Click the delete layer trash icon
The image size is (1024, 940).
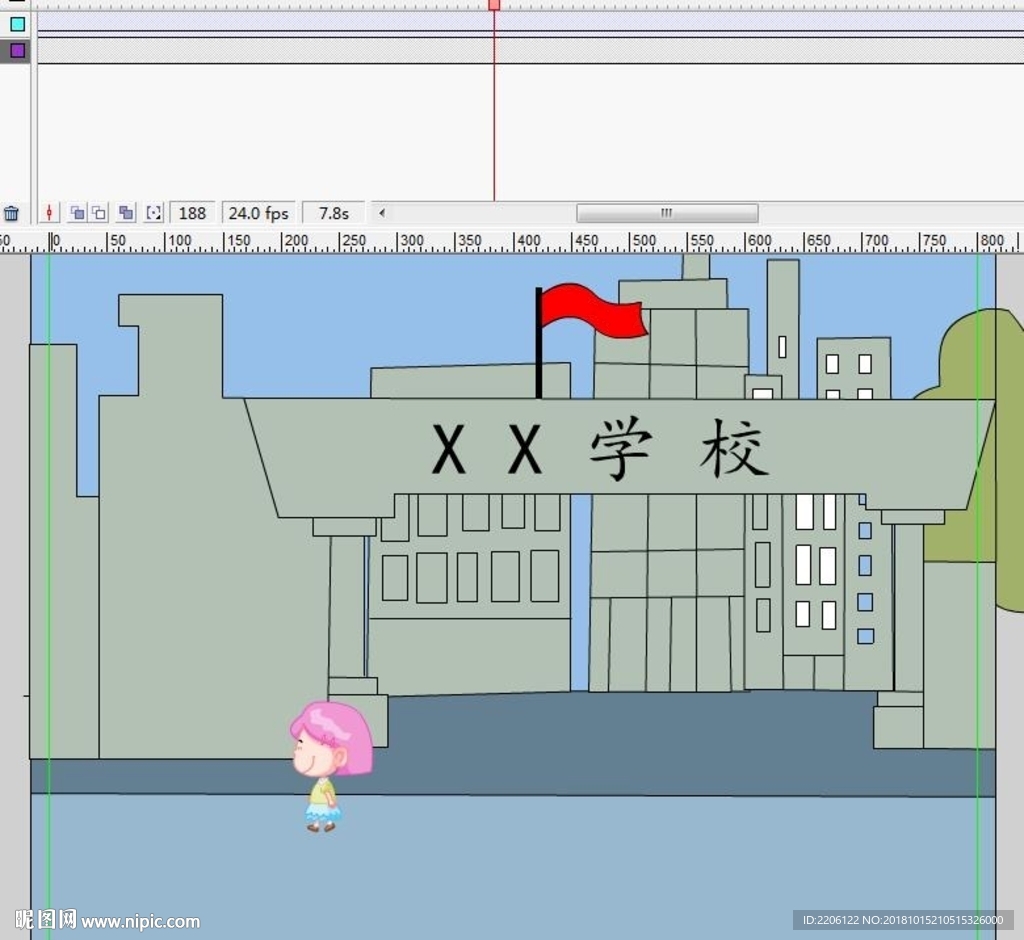(x=11, y=213)
